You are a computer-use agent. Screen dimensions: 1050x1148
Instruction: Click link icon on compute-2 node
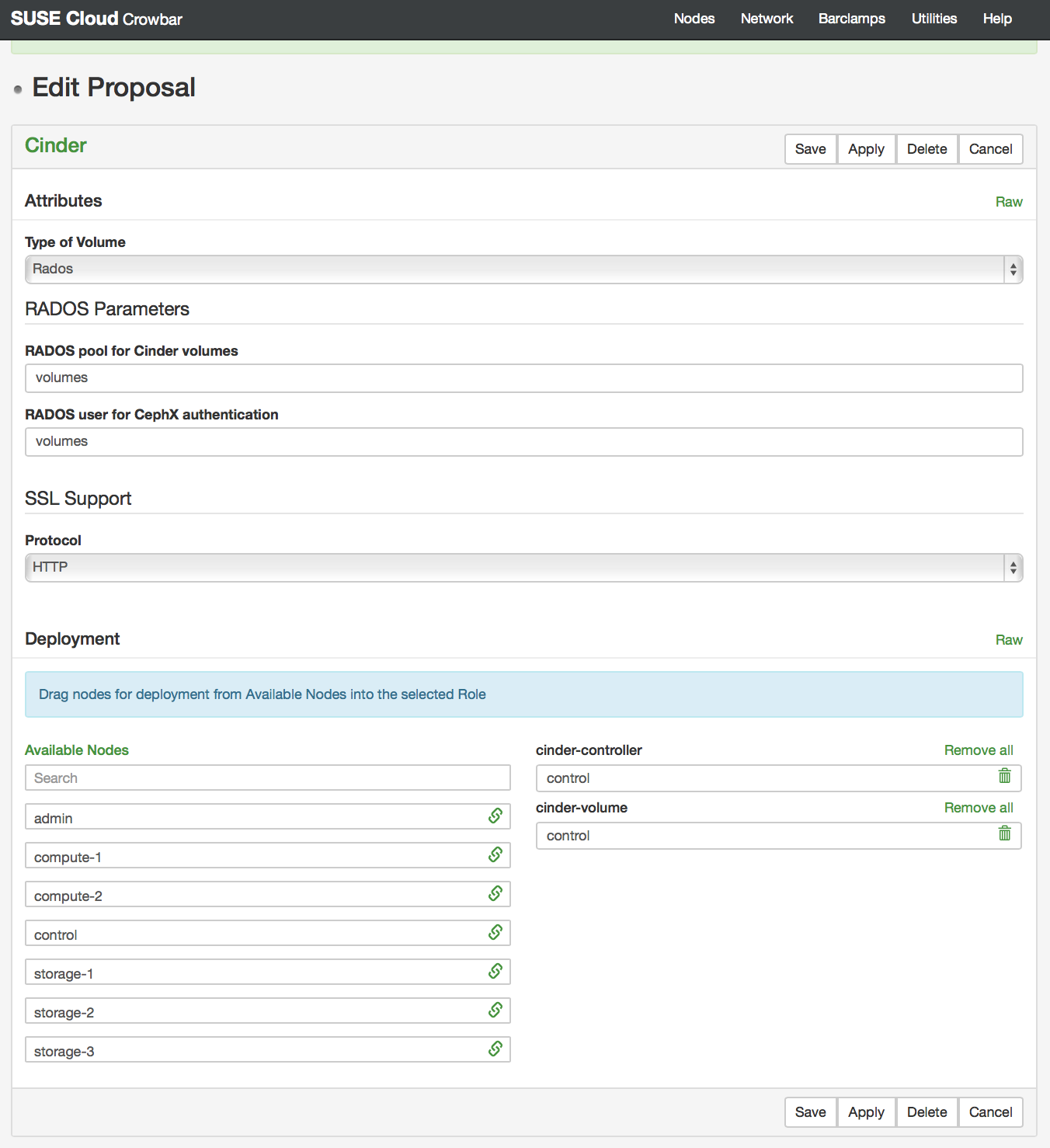coord(495,893)
